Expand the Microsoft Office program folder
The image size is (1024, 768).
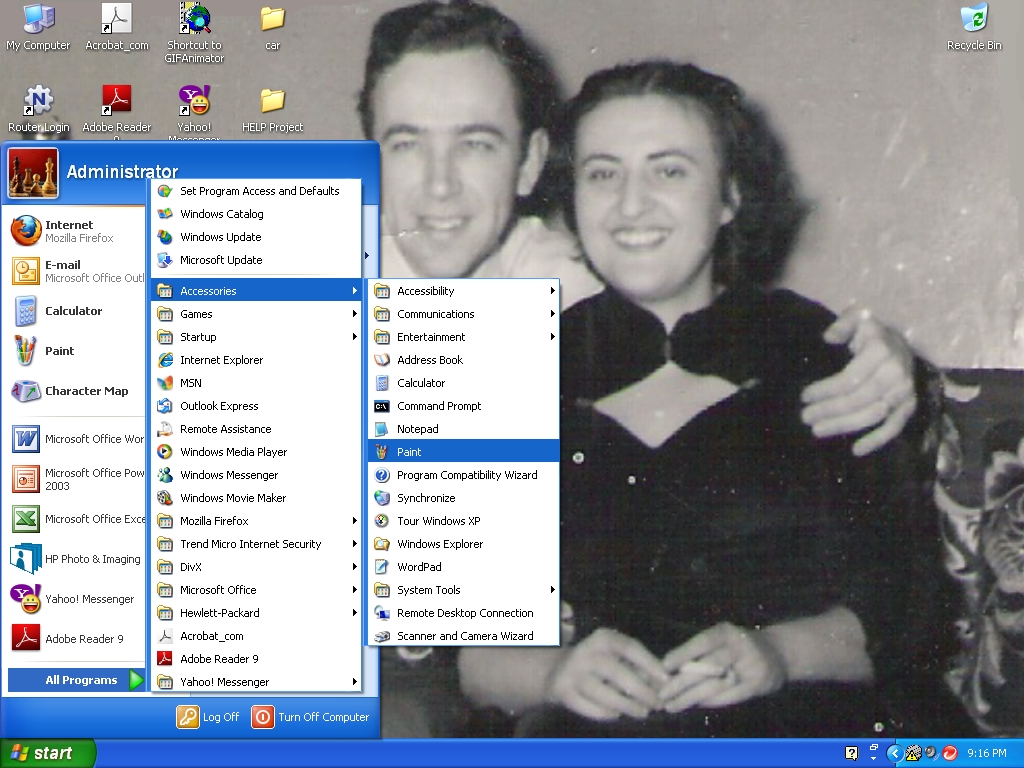click(x=257, y=590)
